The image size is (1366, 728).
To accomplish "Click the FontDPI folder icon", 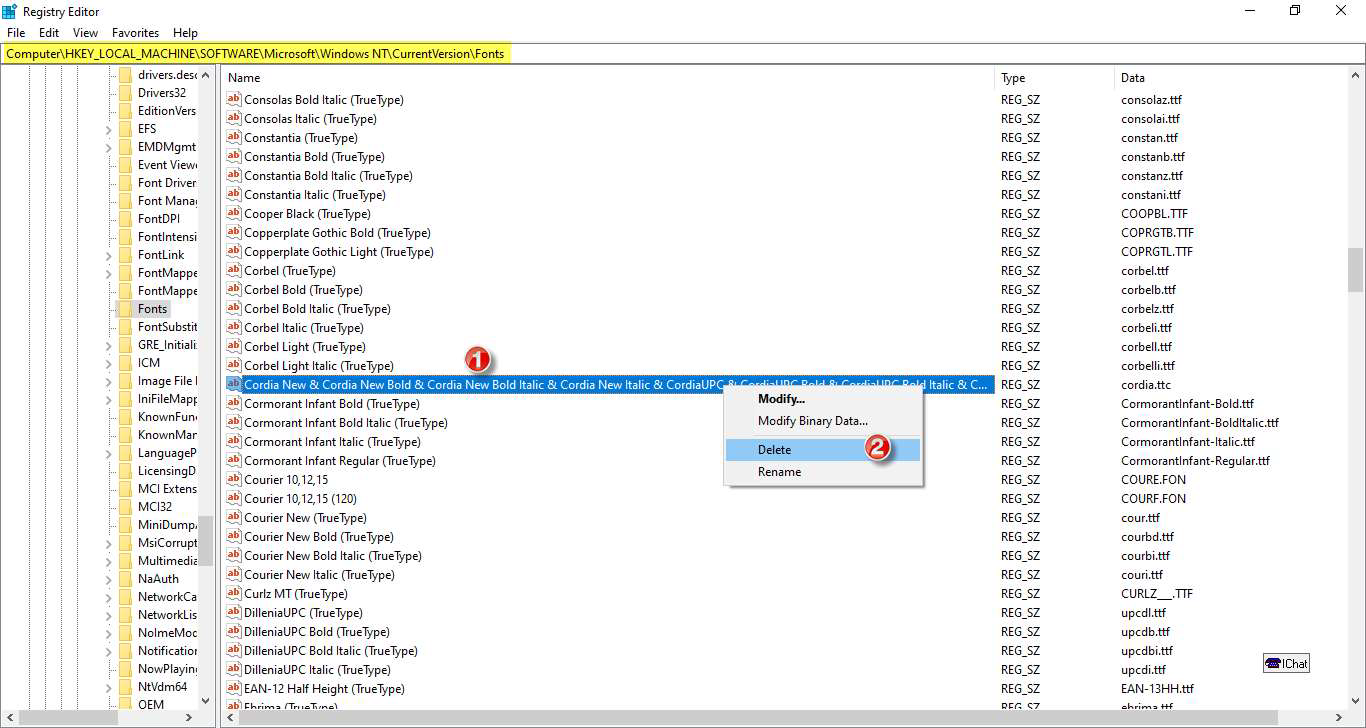I will pos(125,219).
